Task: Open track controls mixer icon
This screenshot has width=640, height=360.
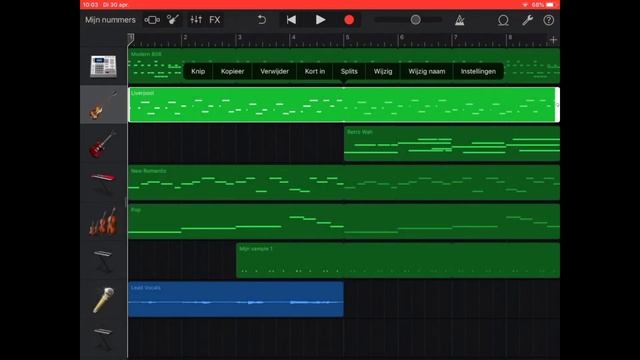Action: [196, 20]
